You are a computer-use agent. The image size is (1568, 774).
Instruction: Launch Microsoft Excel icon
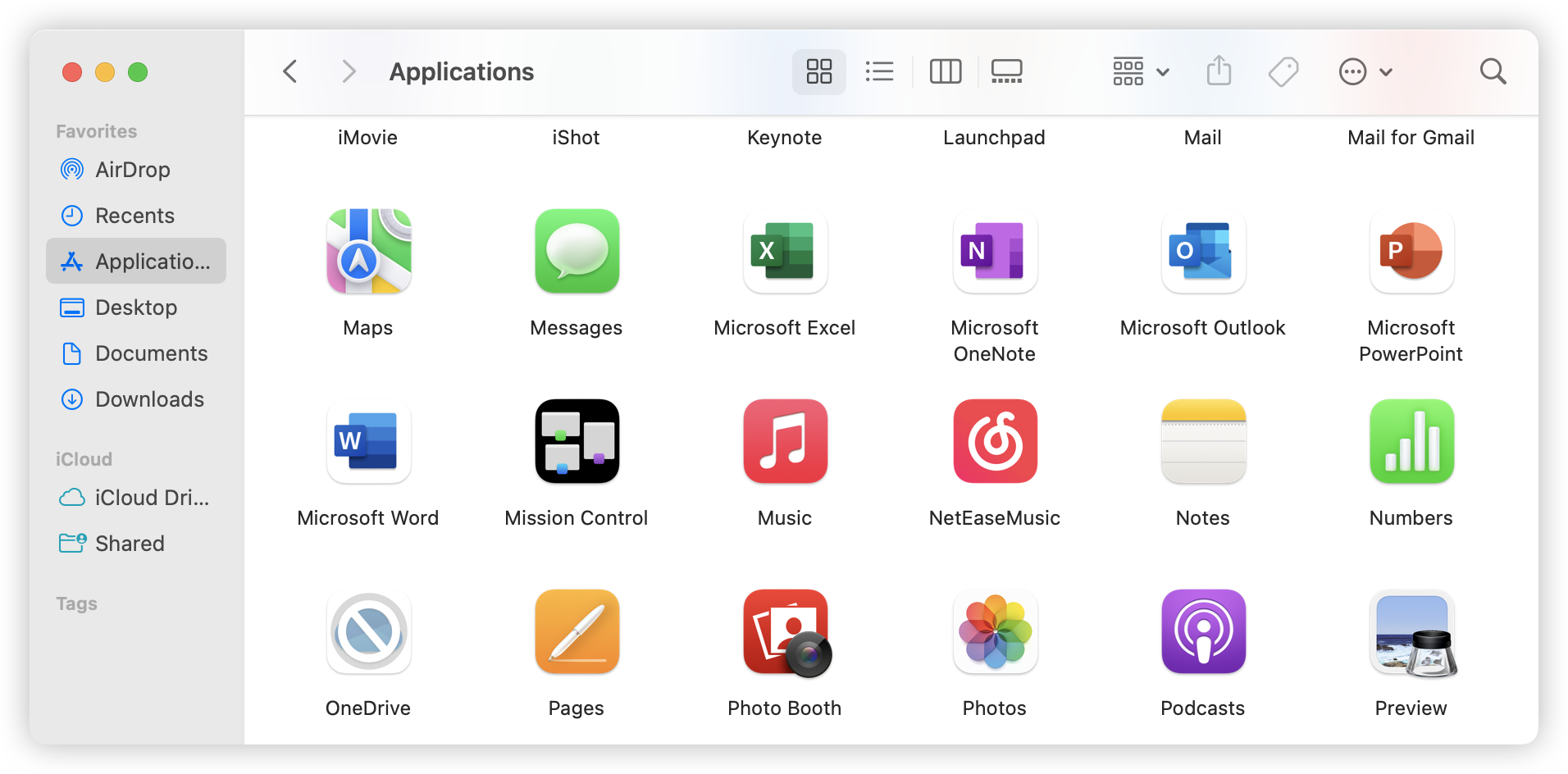coord(785,251)
